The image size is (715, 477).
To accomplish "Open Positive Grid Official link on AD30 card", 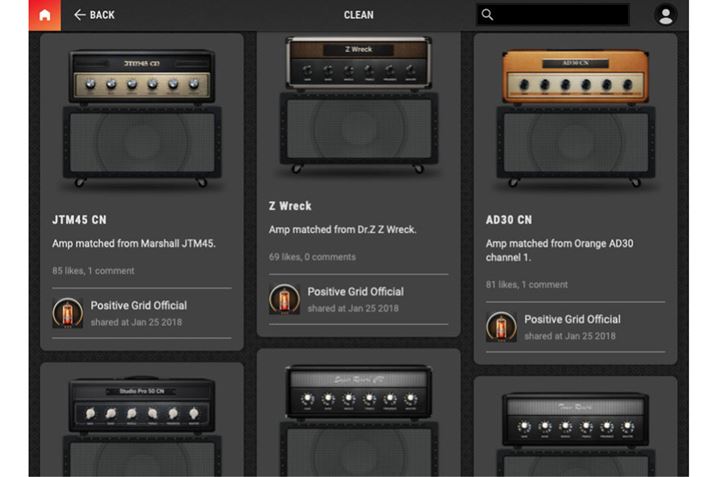I will 572,319.
